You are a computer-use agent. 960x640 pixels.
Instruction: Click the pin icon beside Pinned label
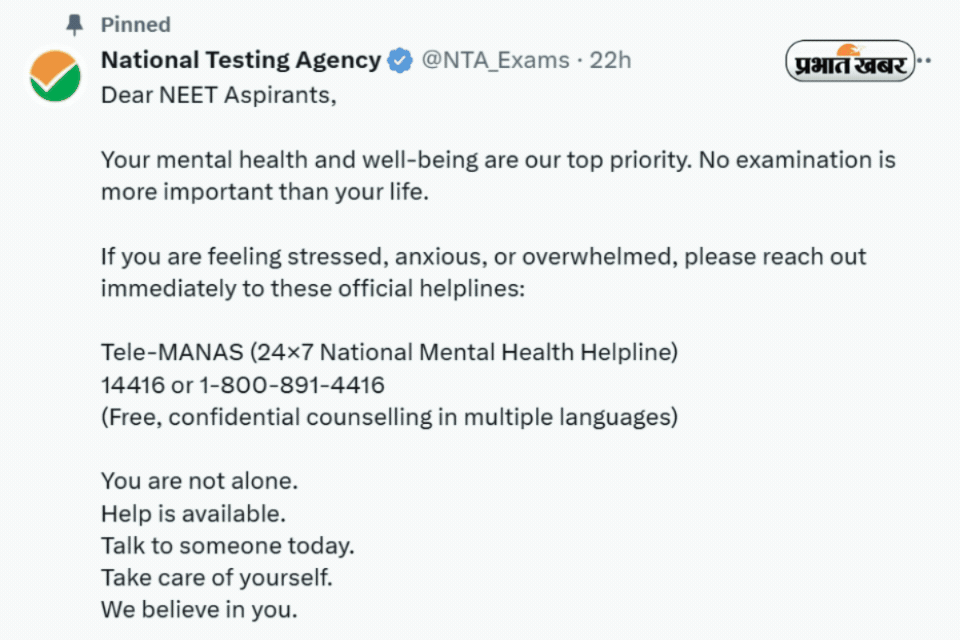coord(74,24)
